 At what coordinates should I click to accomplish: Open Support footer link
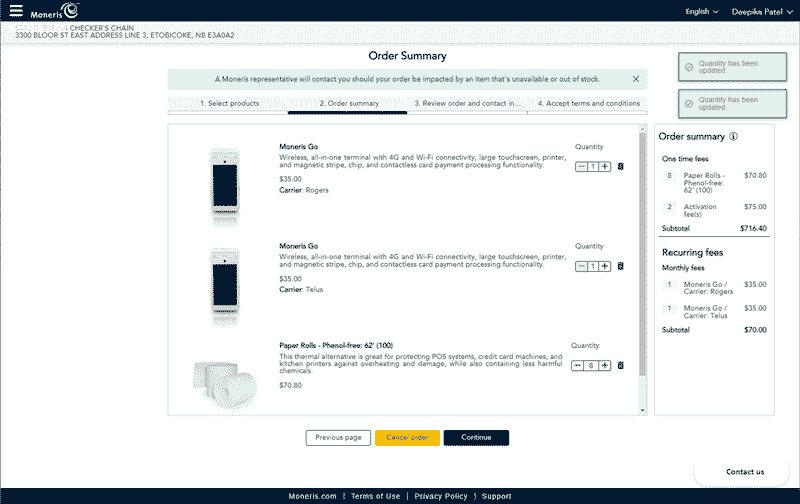point(496,496)
